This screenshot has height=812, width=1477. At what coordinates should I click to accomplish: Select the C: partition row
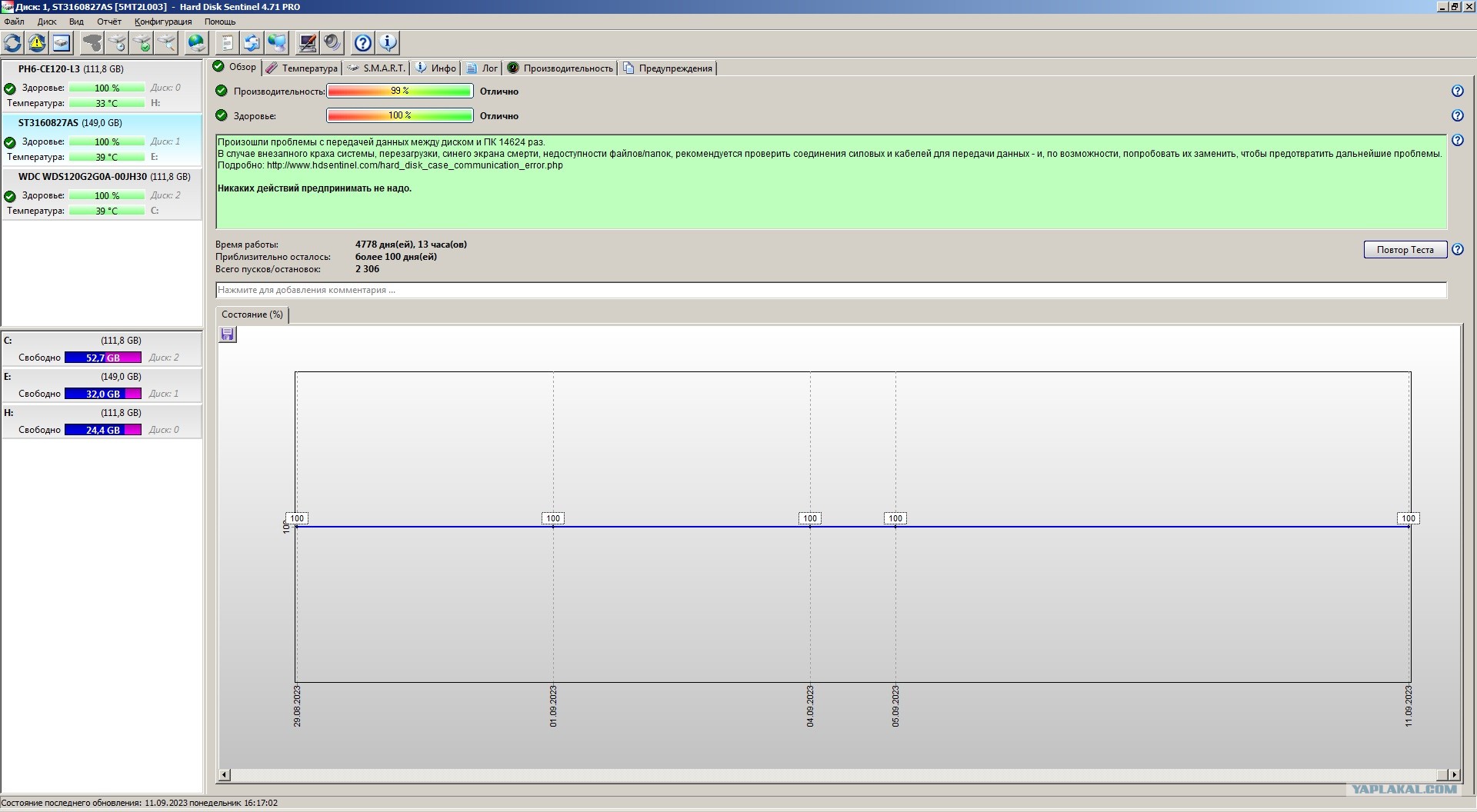point(102,349)
